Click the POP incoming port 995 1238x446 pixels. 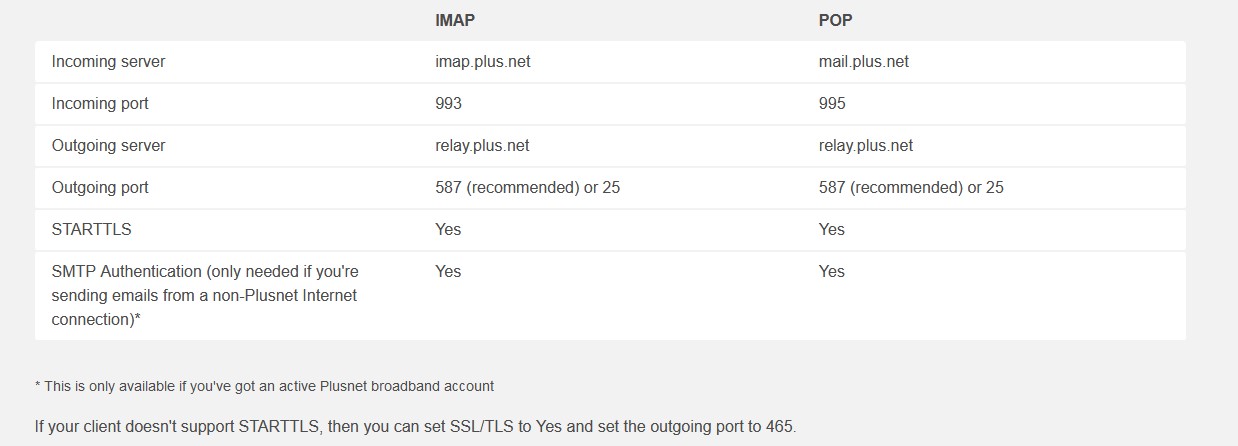832,103
